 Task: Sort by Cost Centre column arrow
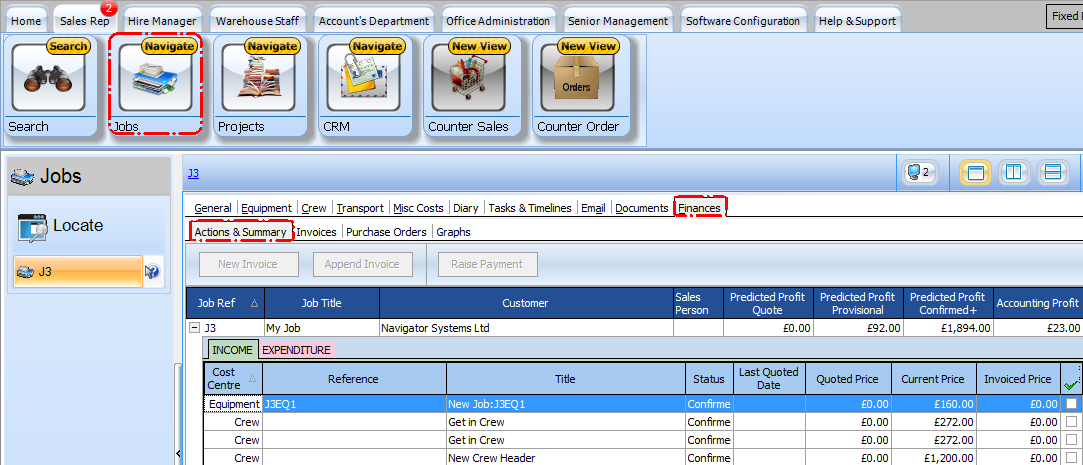252,379
